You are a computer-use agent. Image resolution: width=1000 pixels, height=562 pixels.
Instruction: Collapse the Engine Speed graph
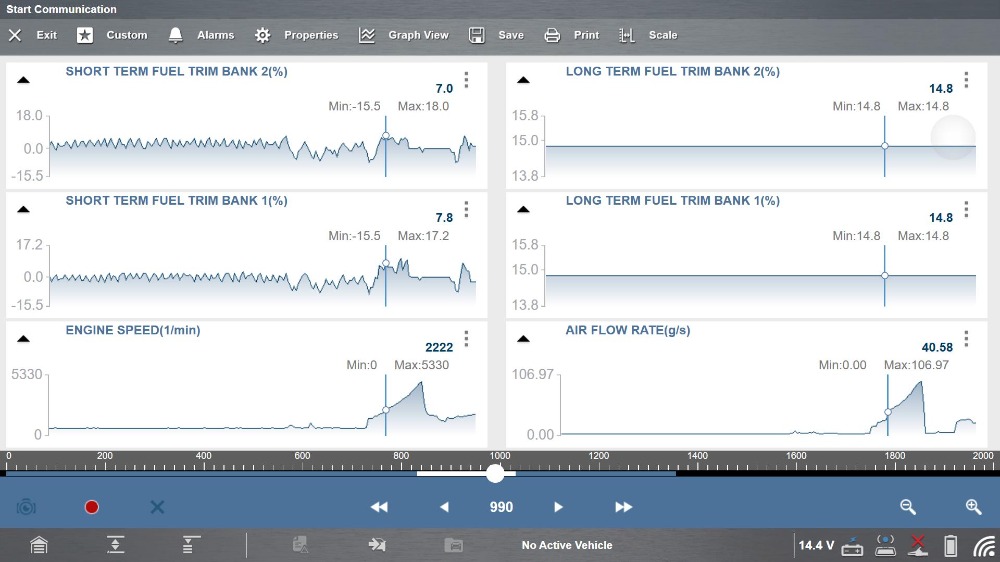pyautogui.click(x=24, y=338)
